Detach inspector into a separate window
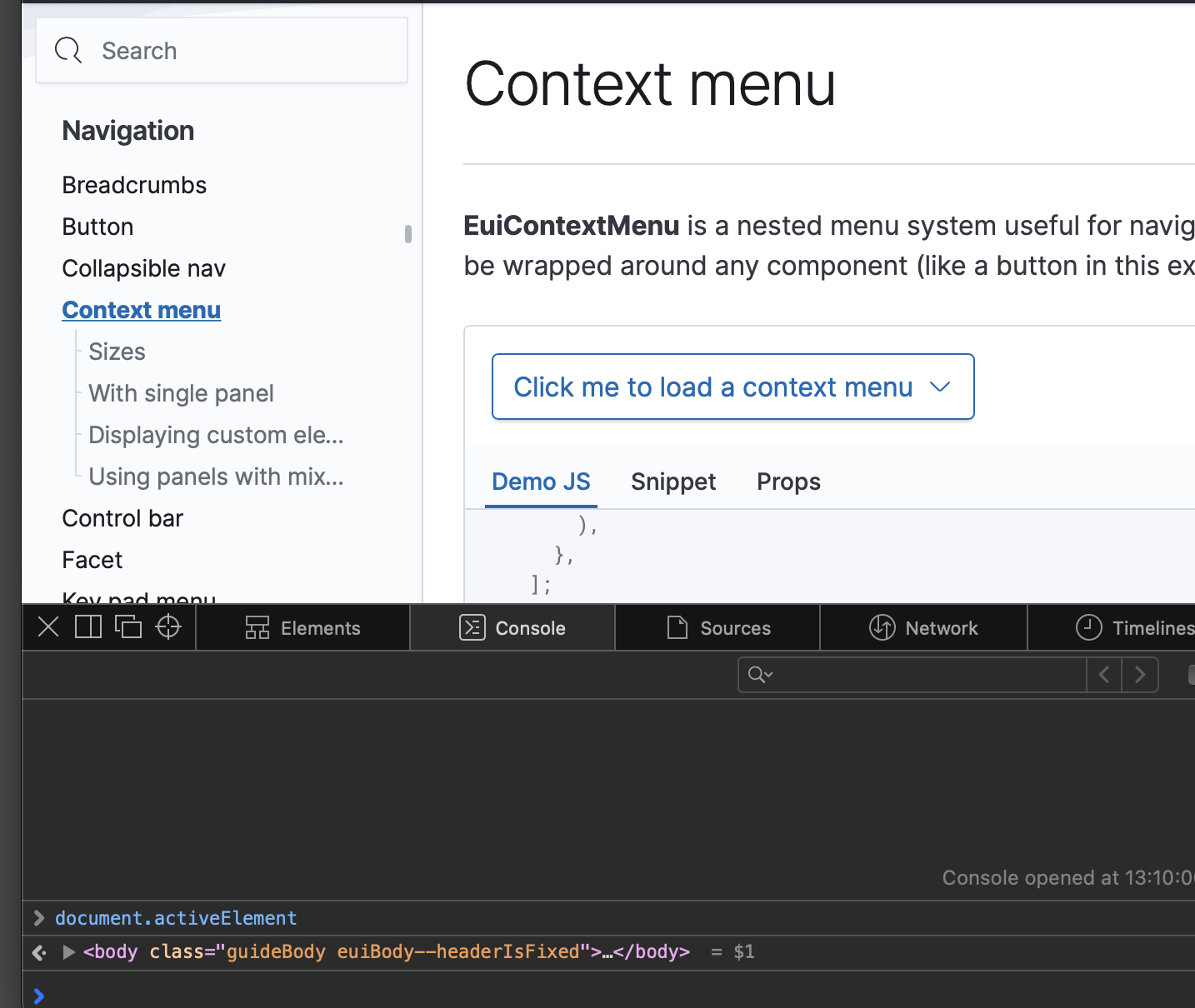The image size is (1195, 1008). pyautogui.click(x=128, y=626)
